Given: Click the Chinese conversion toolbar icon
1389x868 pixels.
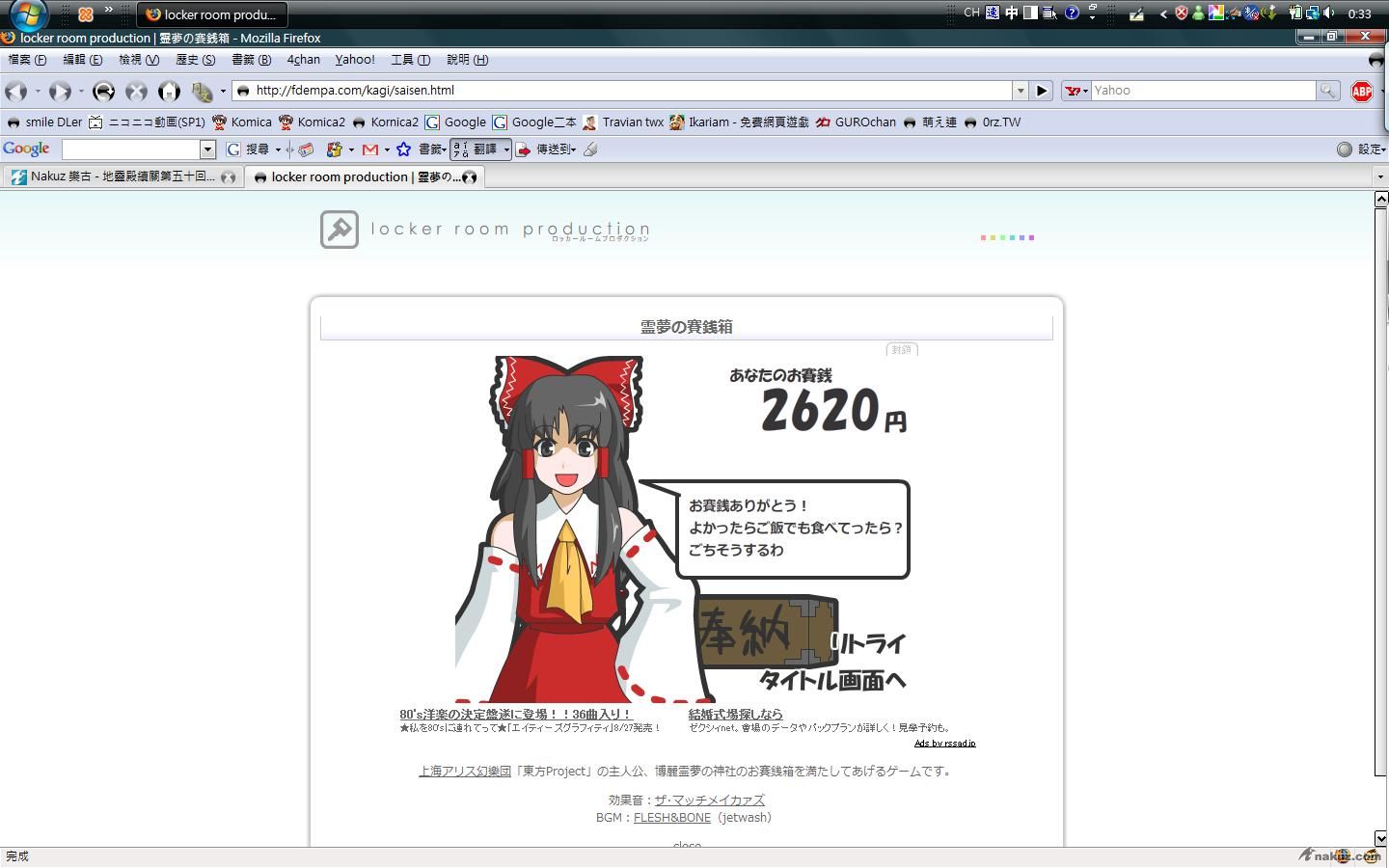Looking at the screenshot, I should coord(202,92).
